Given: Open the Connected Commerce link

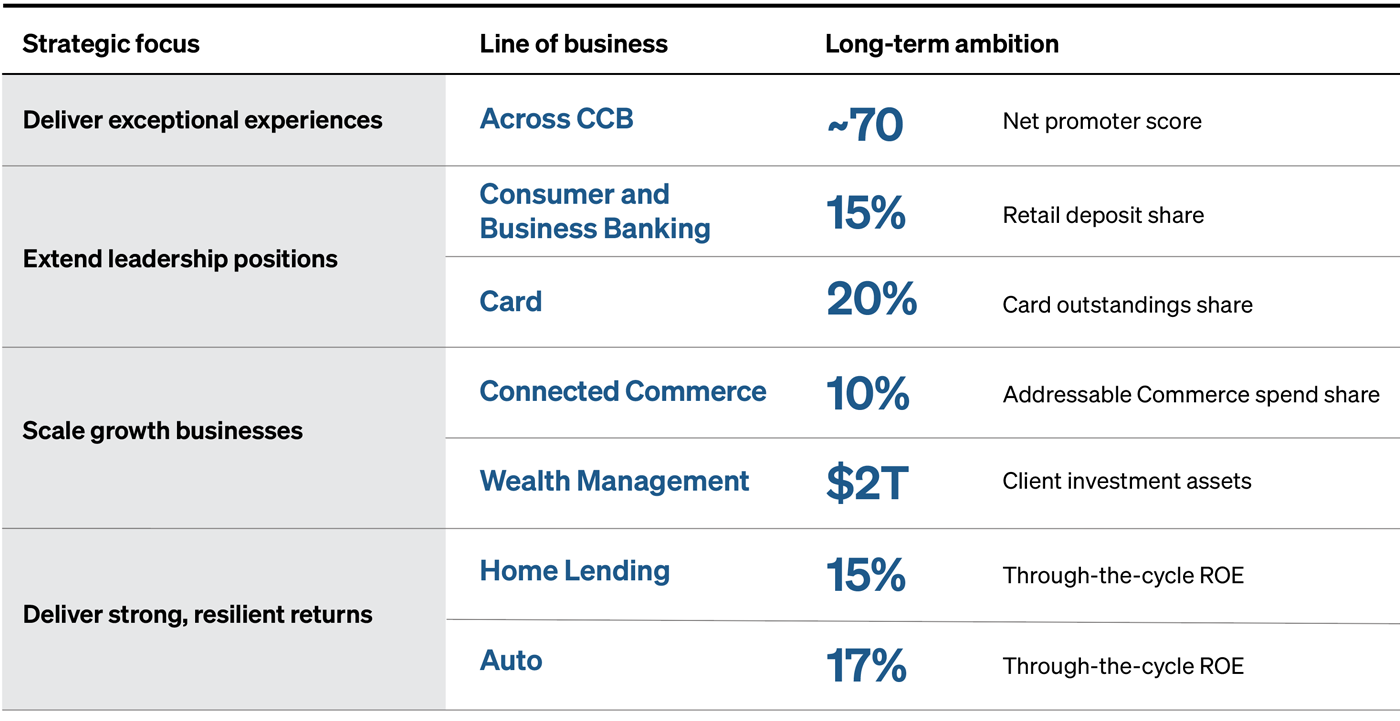Looking at the screenshot, I should (x=622, y=391).
